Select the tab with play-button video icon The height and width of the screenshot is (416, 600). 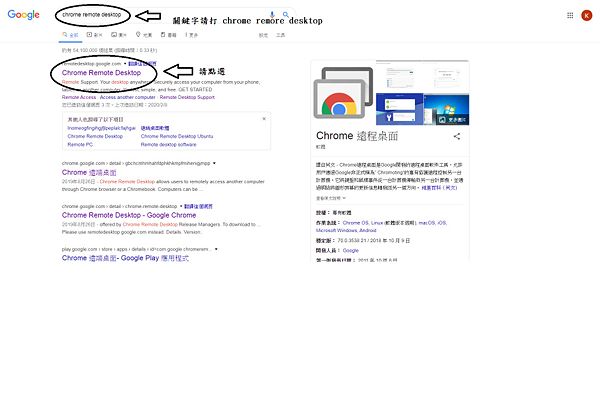95,35
